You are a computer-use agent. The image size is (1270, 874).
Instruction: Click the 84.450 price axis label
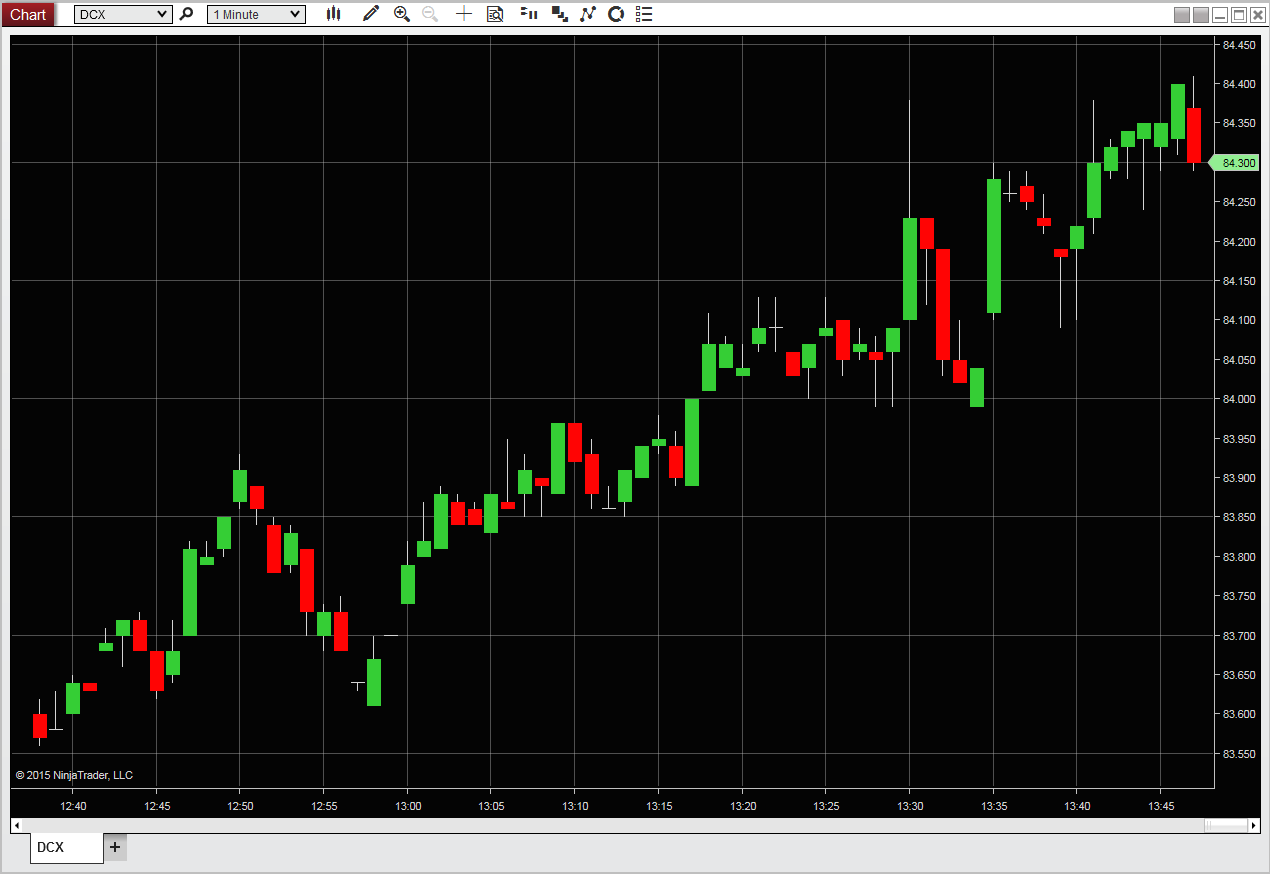[1239, 45]
